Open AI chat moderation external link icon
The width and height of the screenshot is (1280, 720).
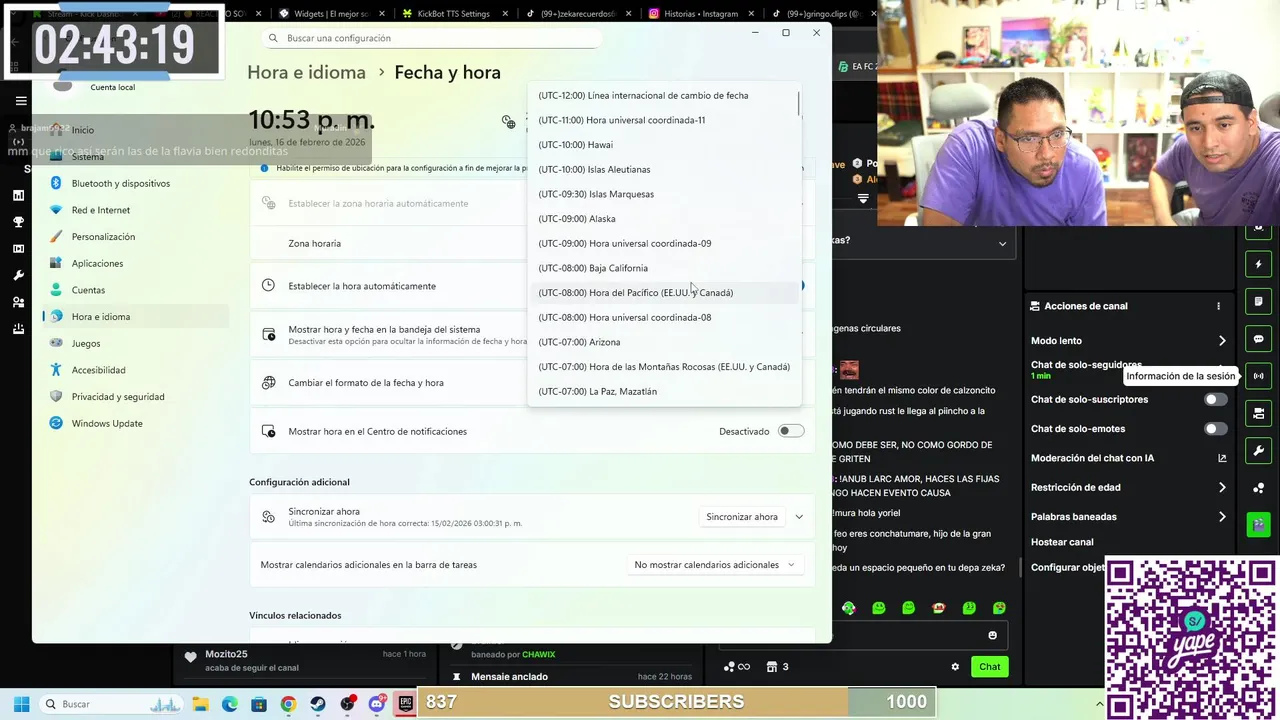coord(1222,458)
